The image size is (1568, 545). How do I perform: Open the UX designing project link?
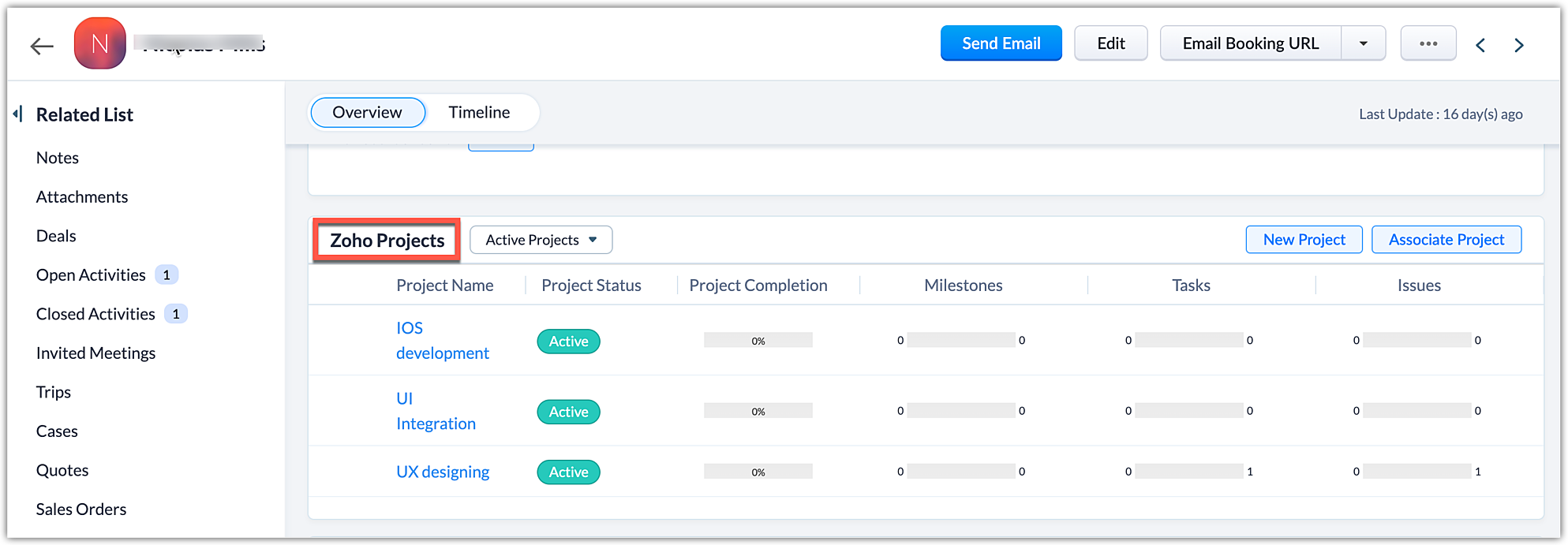(443, 472)
